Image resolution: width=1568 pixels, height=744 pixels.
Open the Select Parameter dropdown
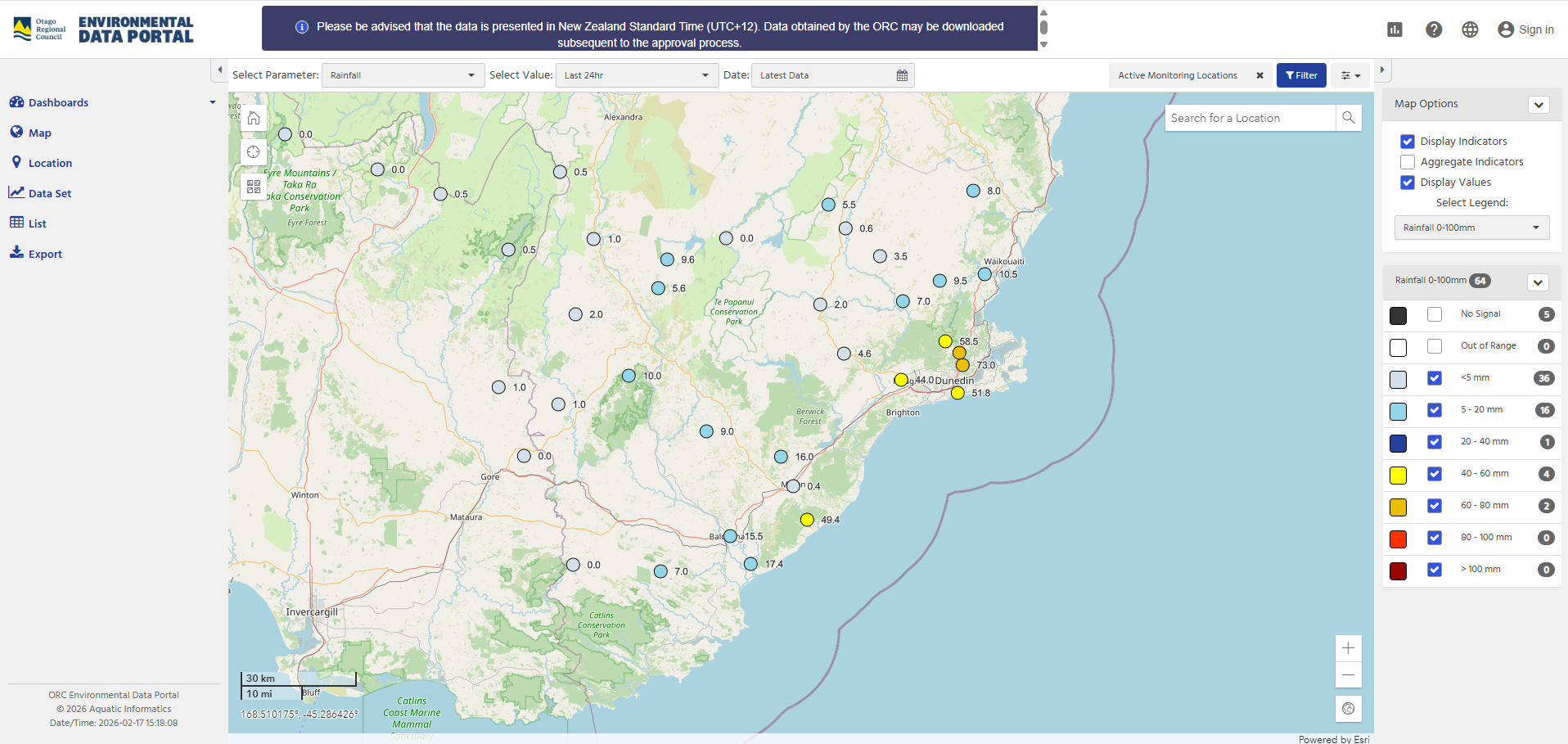tap(402, 74)
